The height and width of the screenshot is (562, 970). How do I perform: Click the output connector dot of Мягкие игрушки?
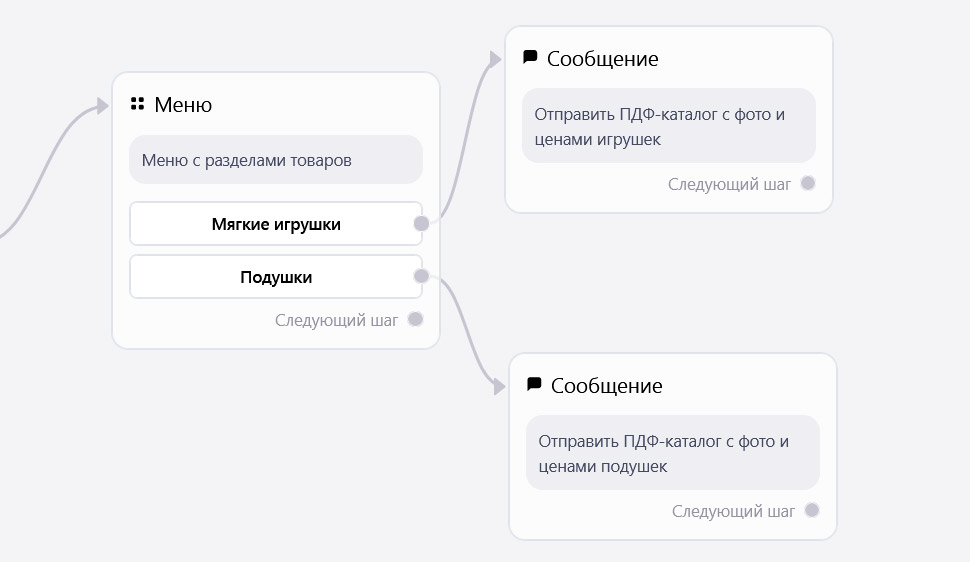tap(421, 223)
